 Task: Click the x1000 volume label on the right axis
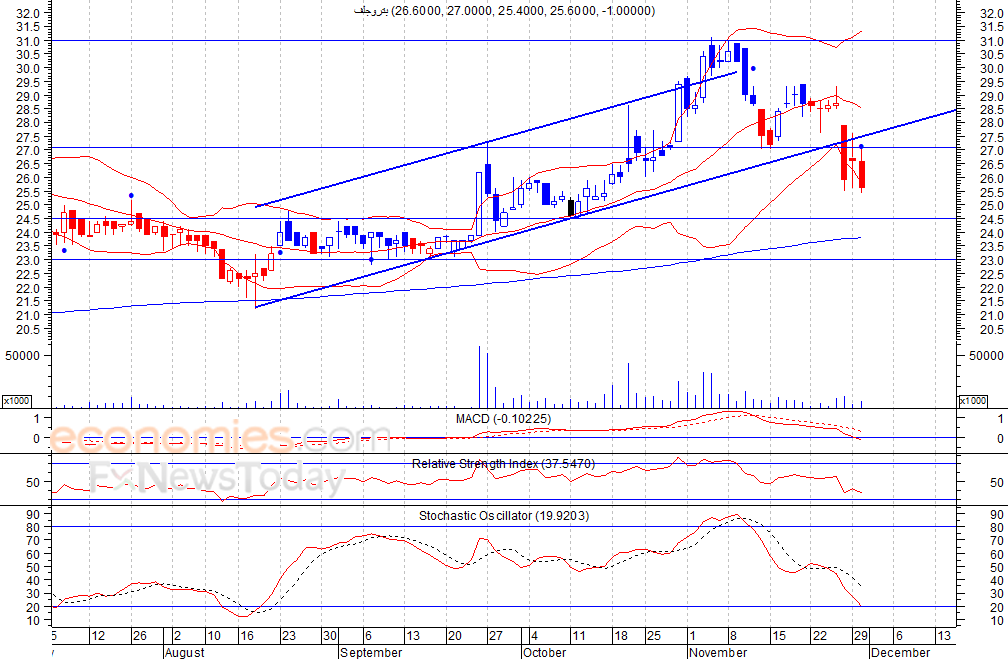pos(973,401)
